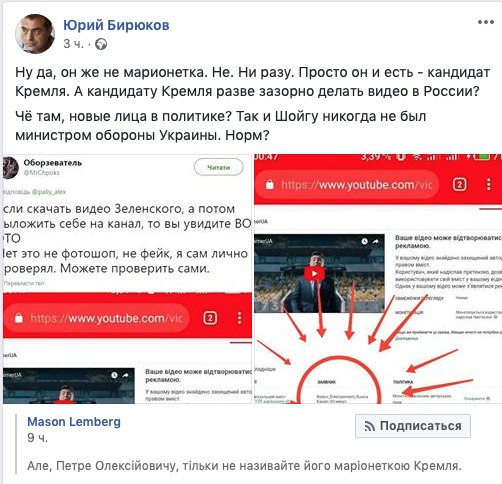Click the 9 ч. shared post timestamp
Viewport: 502px width, 484px height.
(37, 437)
